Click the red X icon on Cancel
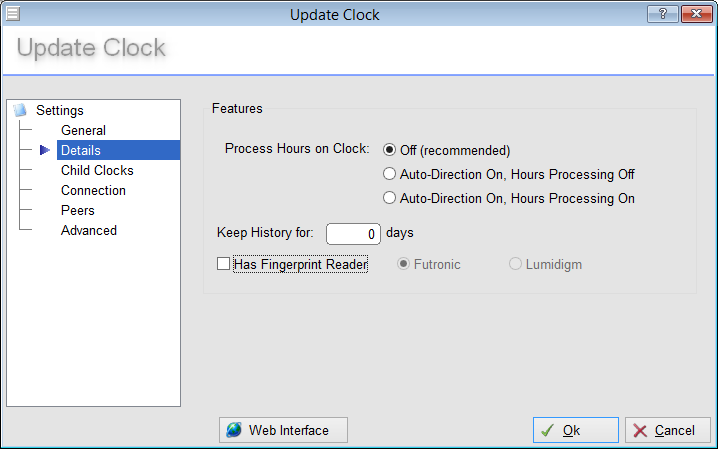 (639, 431)
